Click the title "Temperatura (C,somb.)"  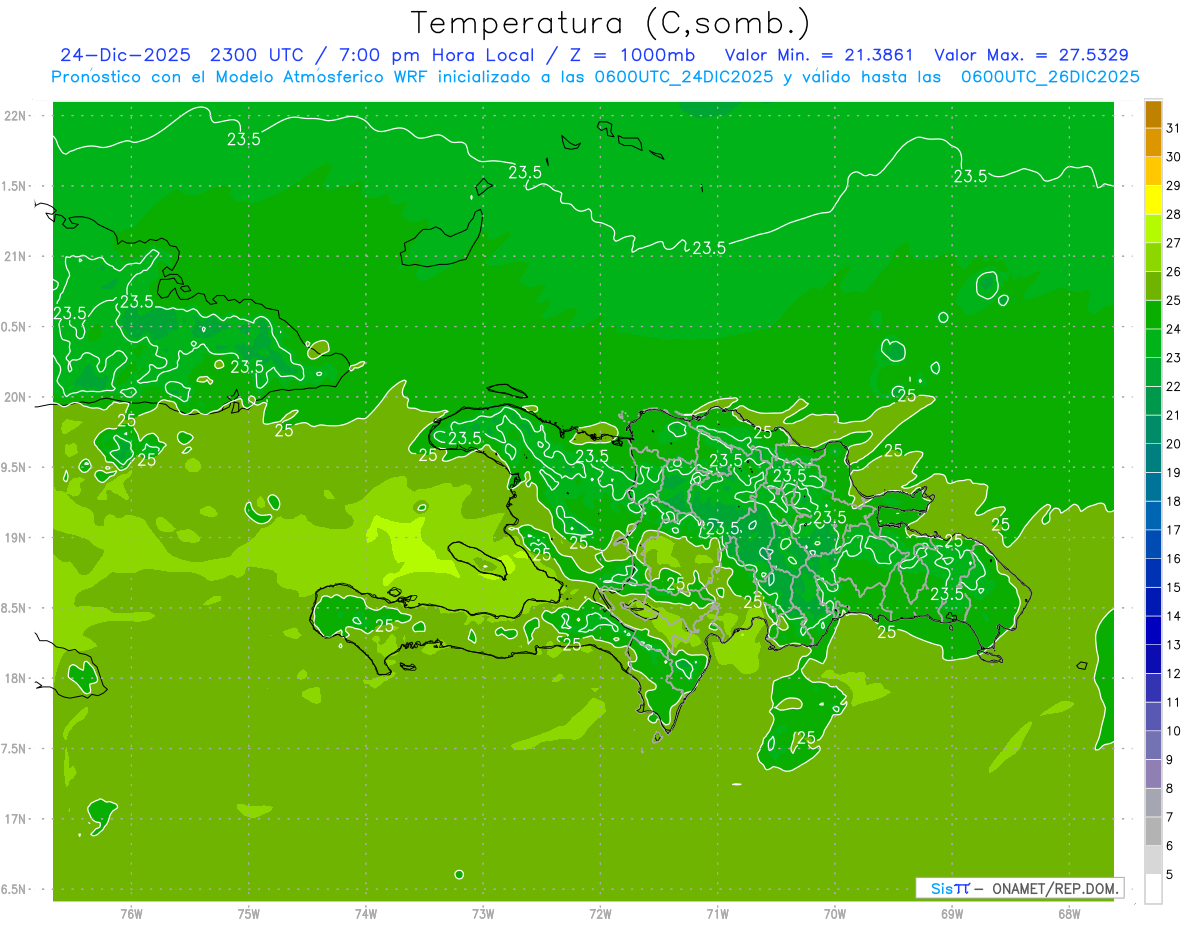click(611, 23)
